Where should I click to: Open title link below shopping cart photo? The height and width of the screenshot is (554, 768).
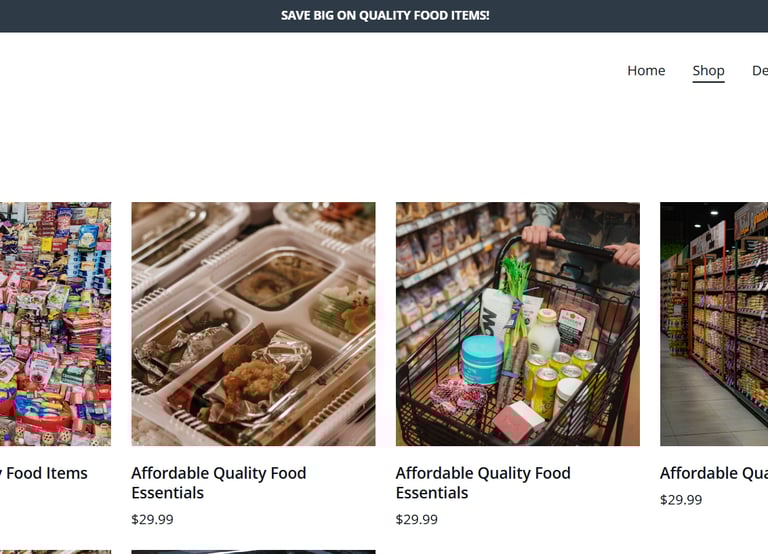(483, 483)
